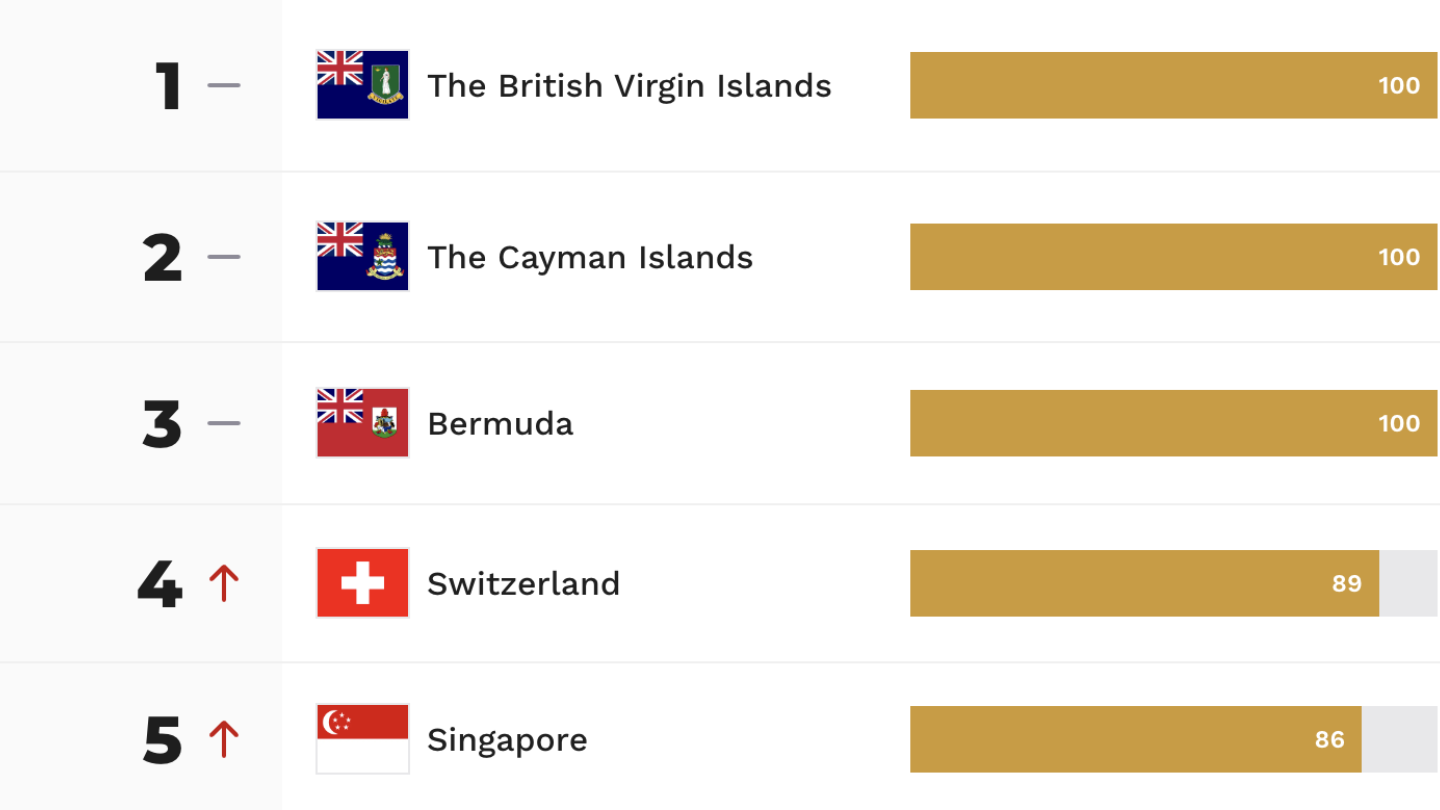Screen dimensions: 1440x810
Task: Click the rank number 5
Action: pyautogui.click(x=163, y=741)
